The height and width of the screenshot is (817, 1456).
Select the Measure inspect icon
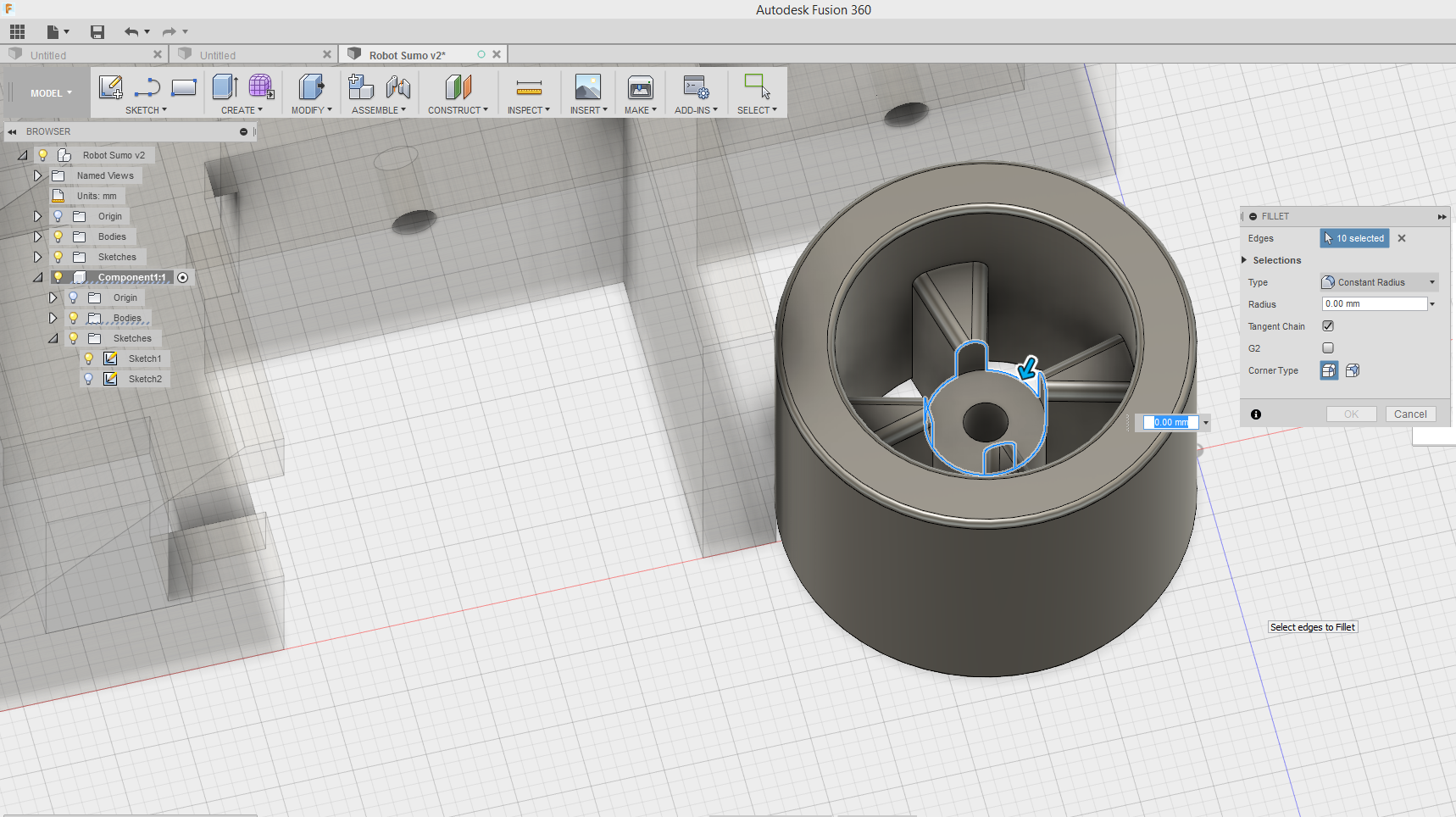tap(529, 86)
